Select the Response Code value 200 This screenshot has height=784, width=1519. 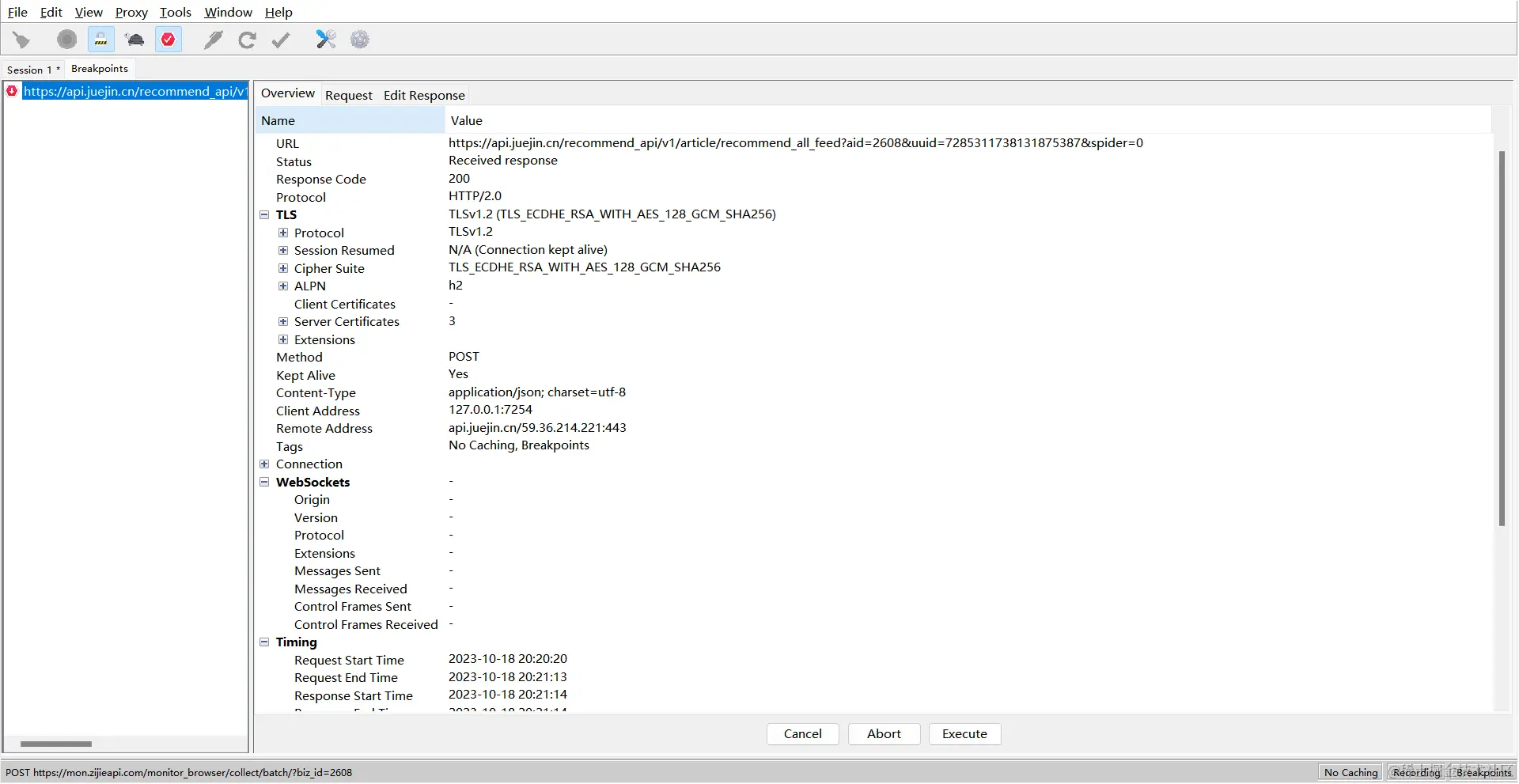460,179
